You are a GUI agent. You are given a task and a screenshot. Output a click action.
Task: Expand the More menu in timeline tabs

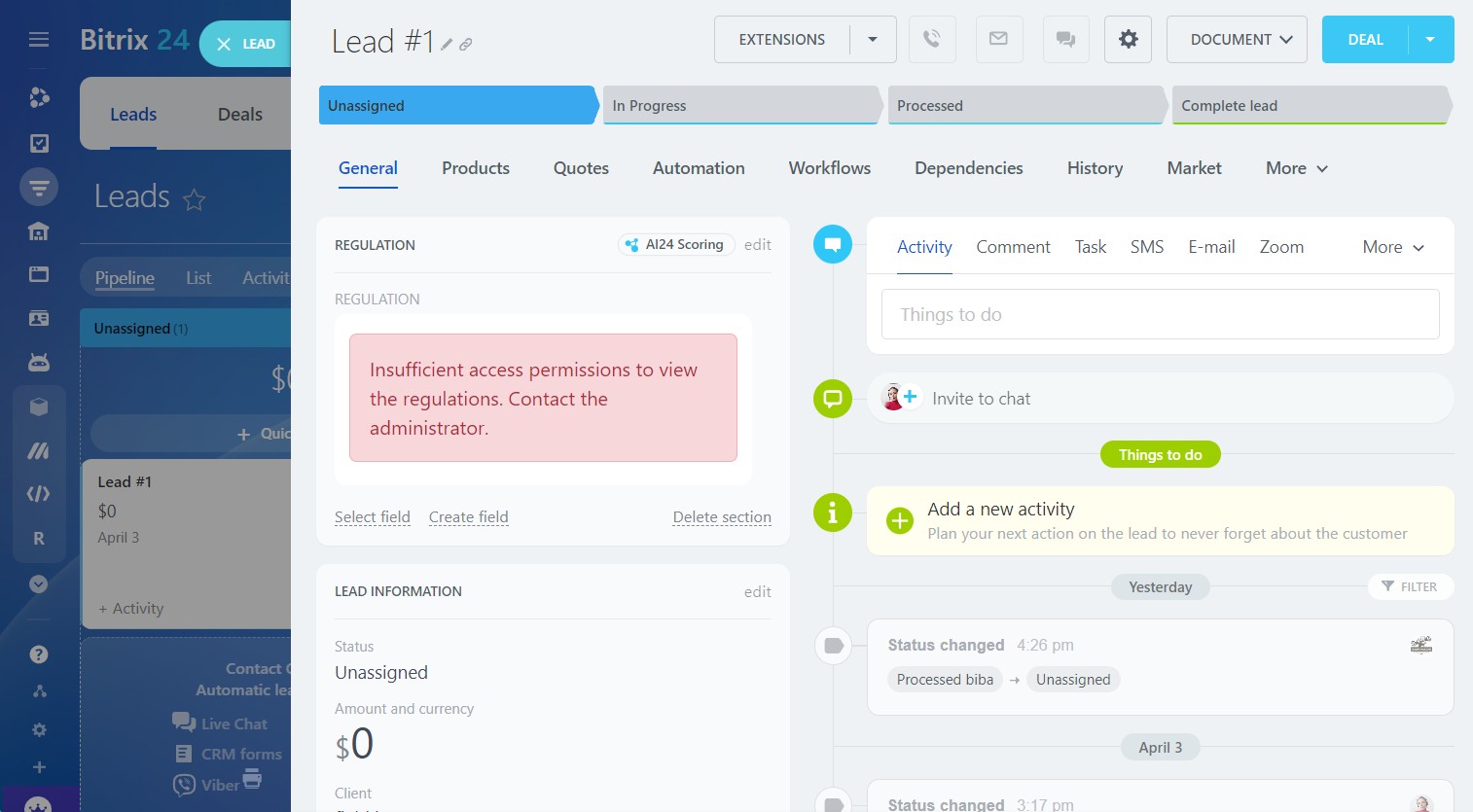pyautogui.click(x=1392, y=247)
